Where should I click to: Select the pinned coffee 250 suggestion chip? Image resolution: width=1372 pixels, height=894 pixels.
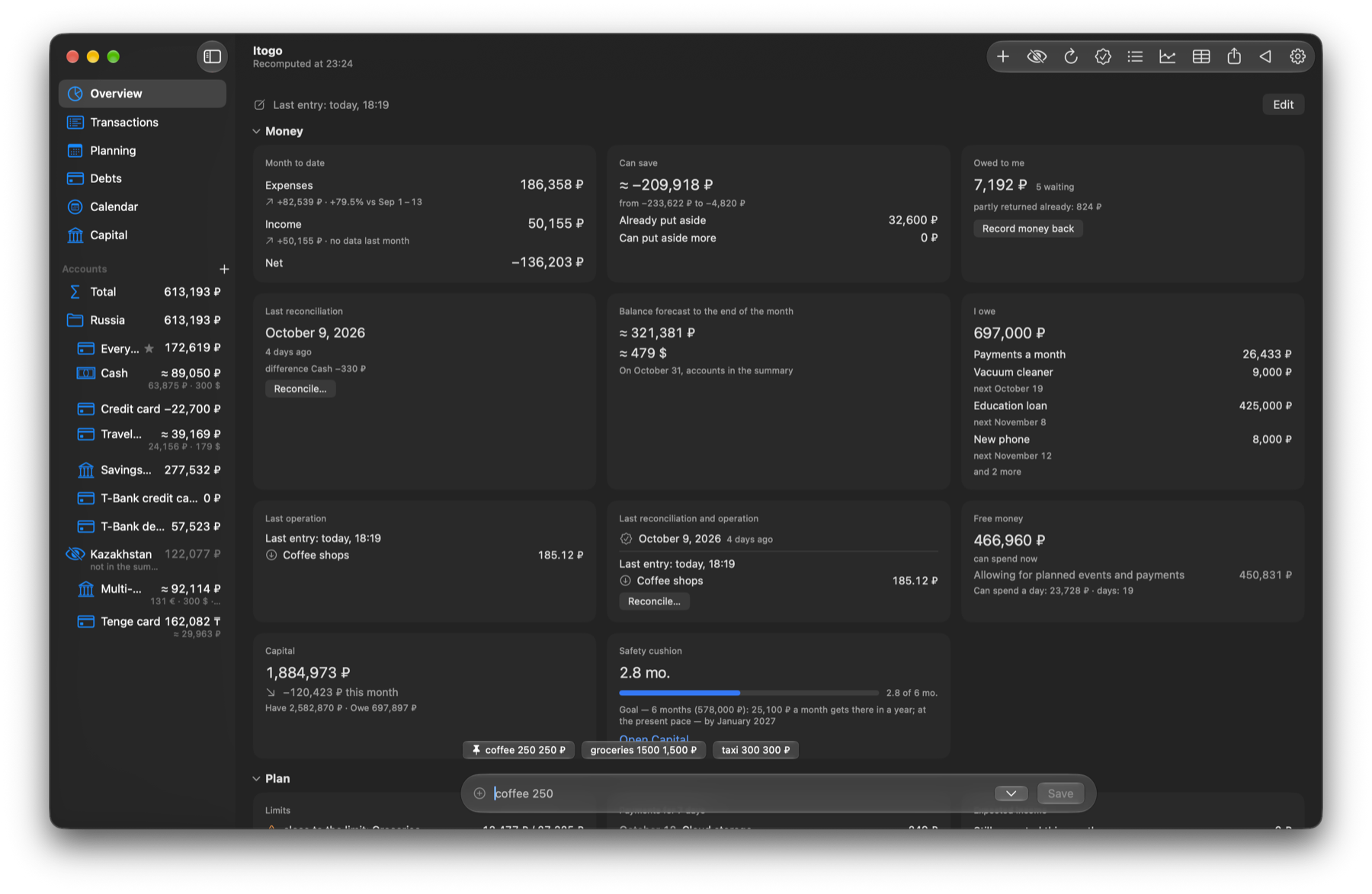pyautogui.click(x=518, y=750)
